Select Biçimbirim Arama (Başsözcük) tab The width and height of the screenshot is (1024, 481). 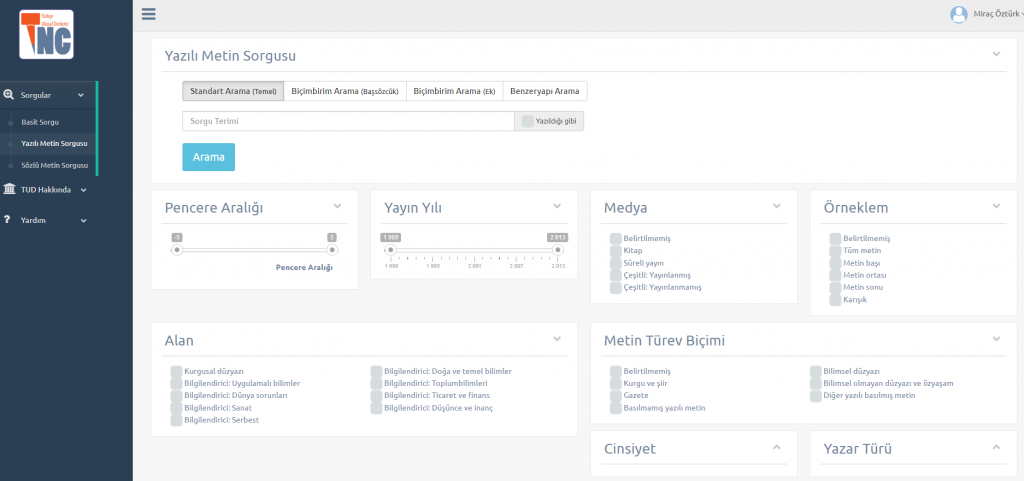[x=344, y=91]
